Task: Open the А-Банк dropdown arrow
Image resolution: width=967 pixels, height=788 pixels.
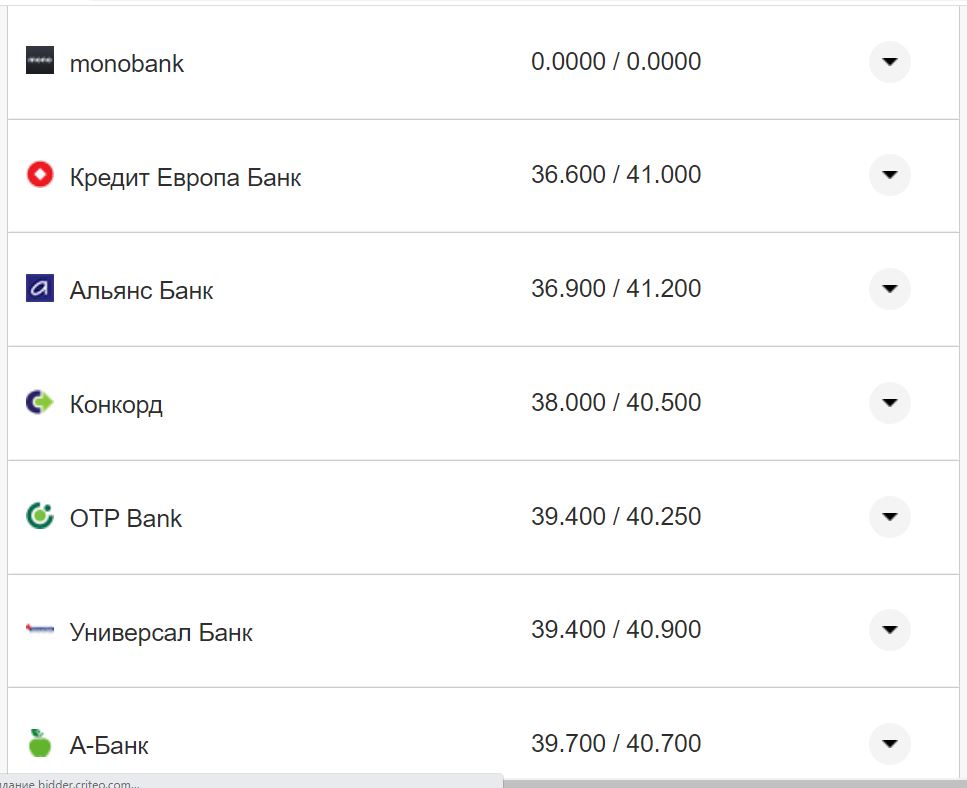Action: [889, 743]
